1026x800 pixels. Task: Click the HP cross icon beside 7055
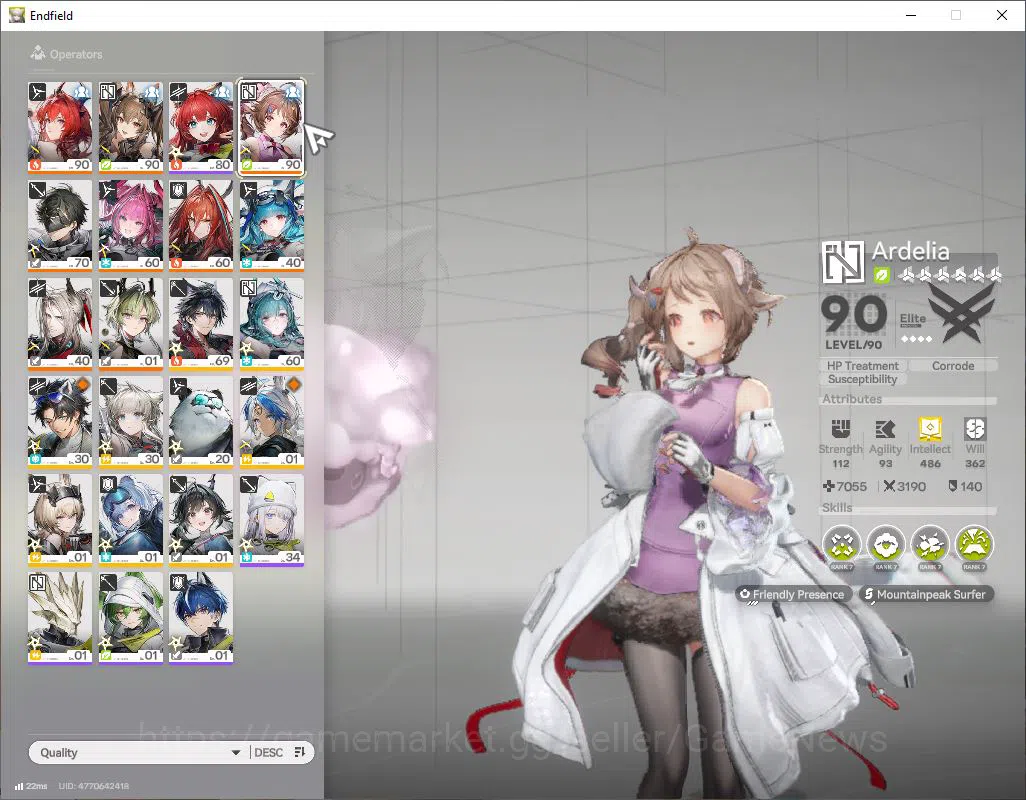(x=828, y=486)
